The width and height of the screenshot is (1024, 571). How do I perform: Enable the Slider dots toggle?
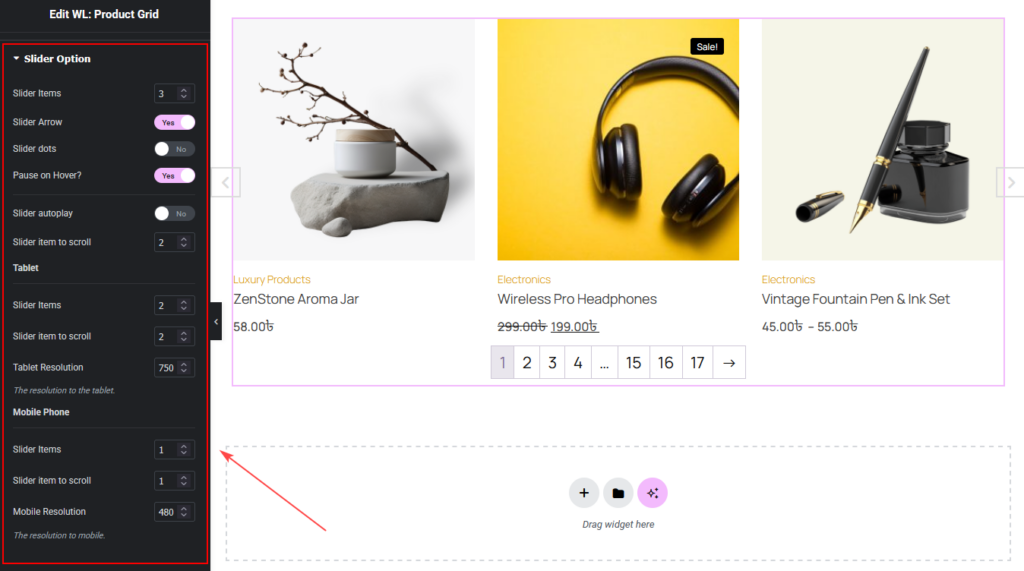point(174,149)
